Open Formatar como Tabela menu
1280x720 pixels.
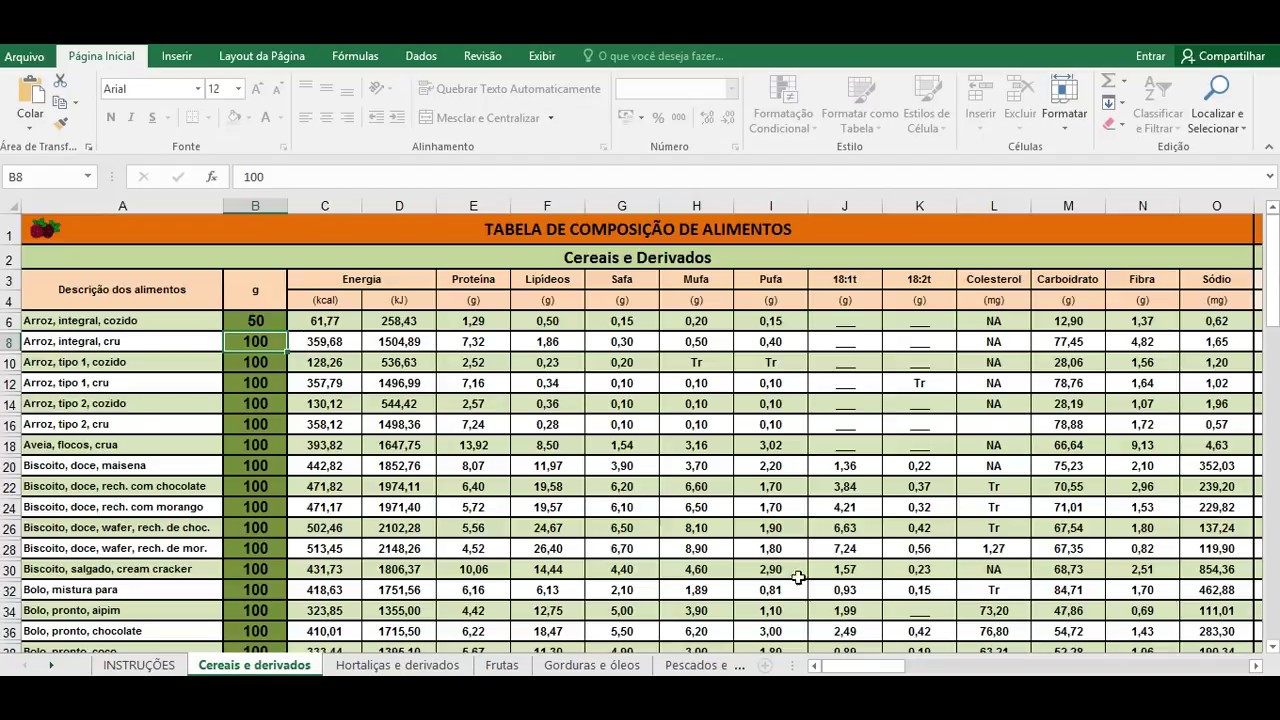click(860, 105)
